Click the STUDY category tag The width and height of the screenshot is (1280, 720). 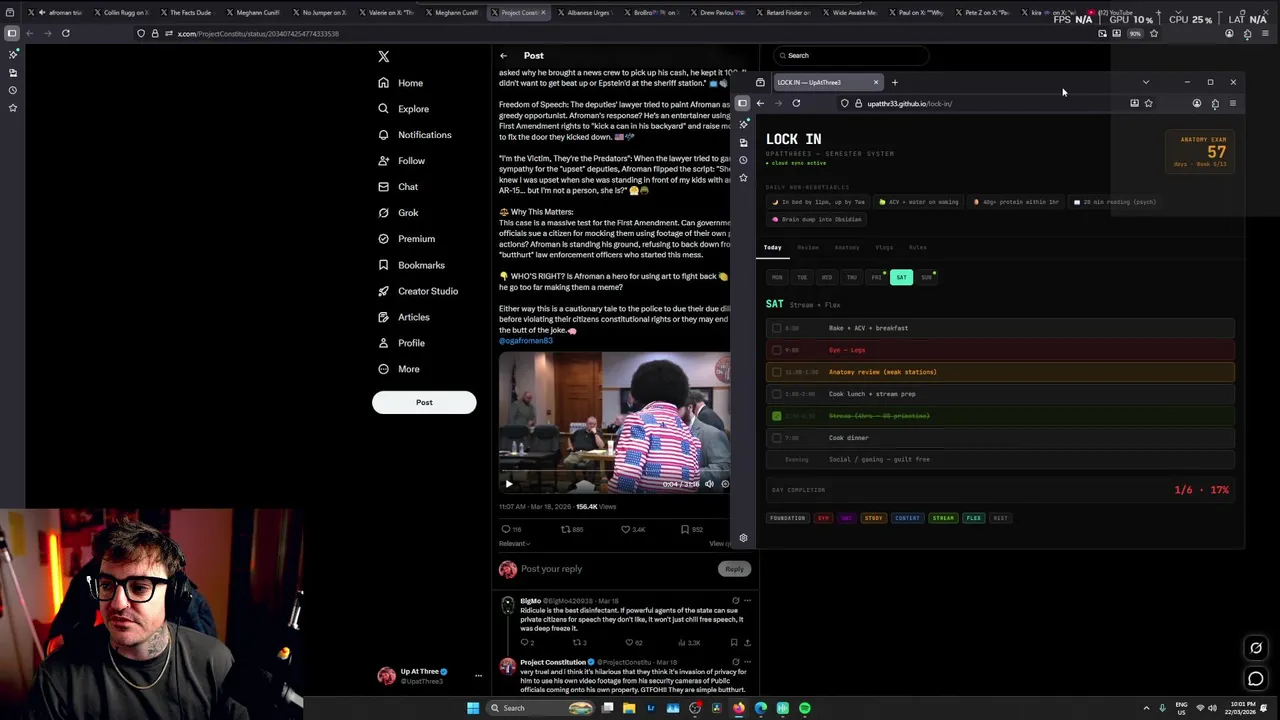[x=874, y=518]
